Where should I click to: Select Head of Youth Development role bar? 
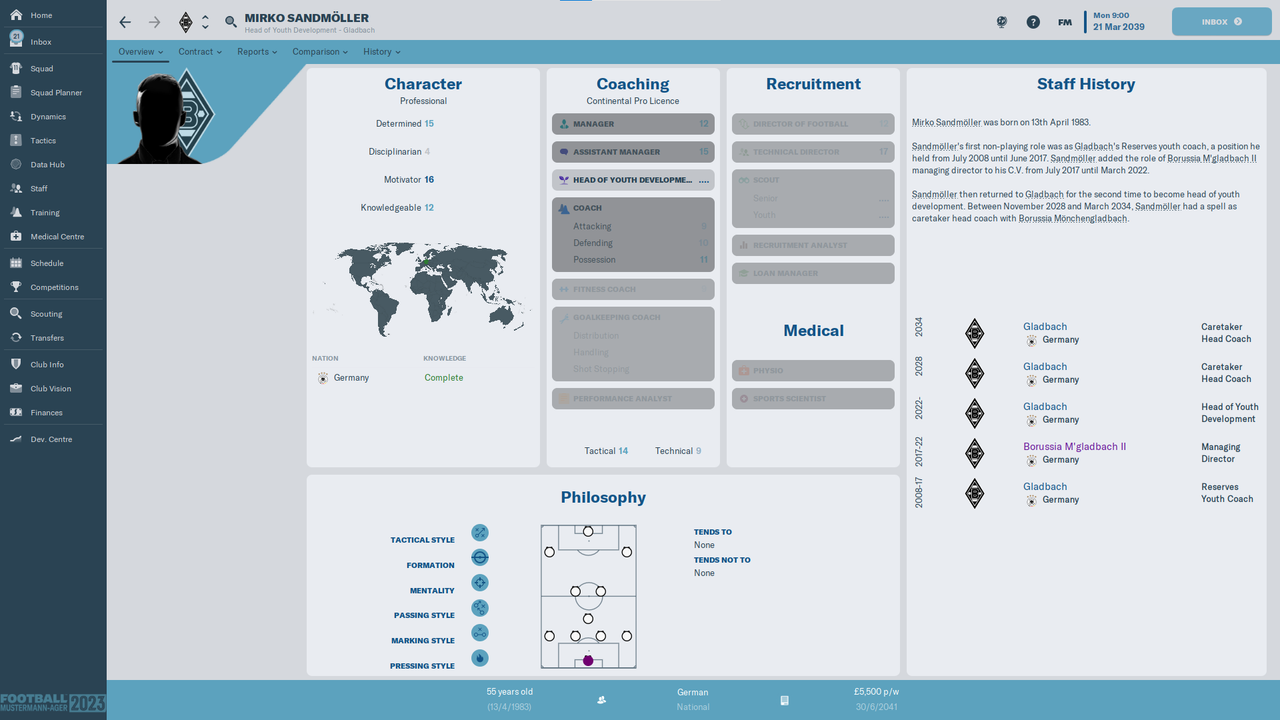tap(633, 180)
